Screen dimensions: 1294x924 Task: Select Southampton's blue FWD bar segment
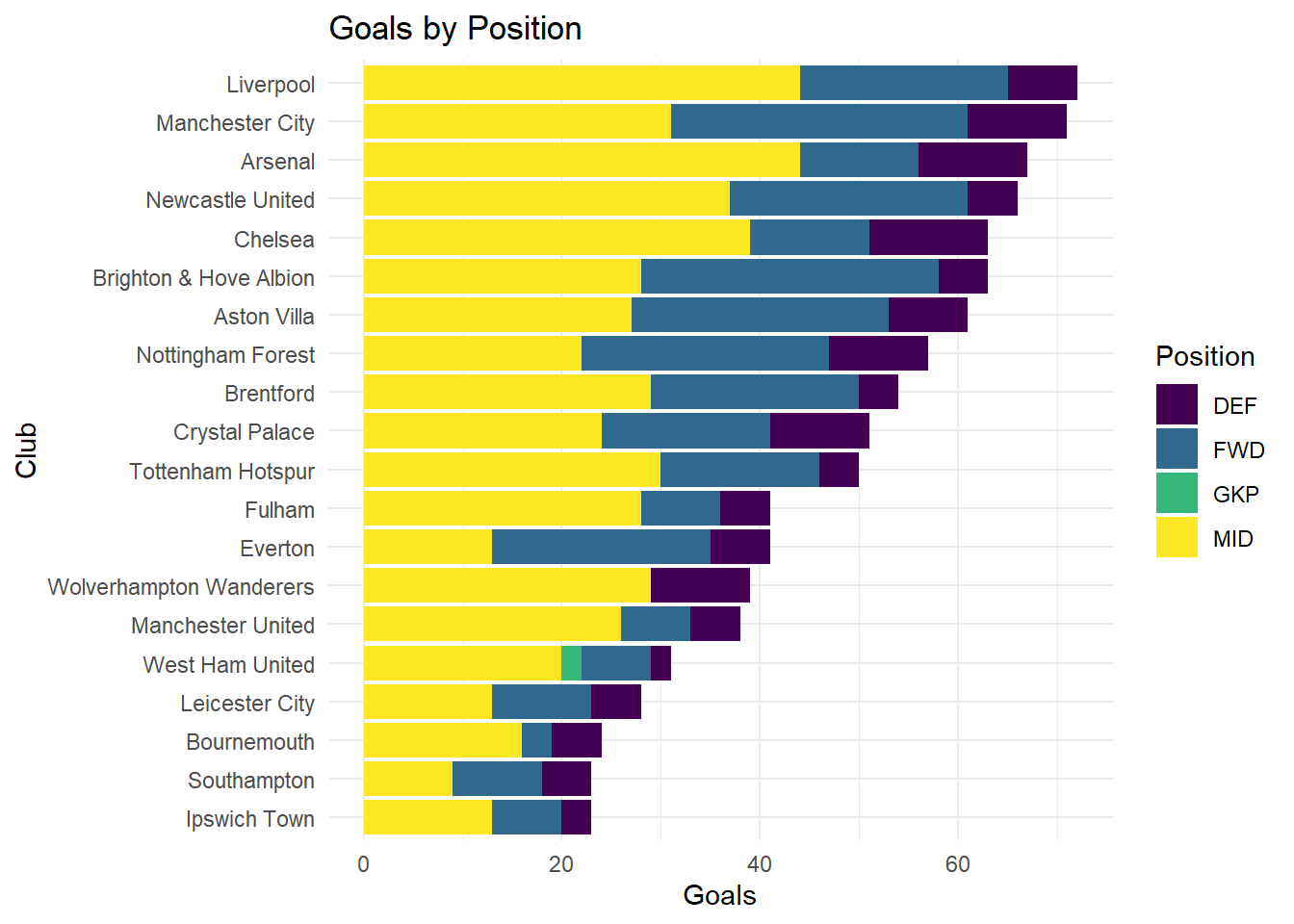(x=497, y=780)
